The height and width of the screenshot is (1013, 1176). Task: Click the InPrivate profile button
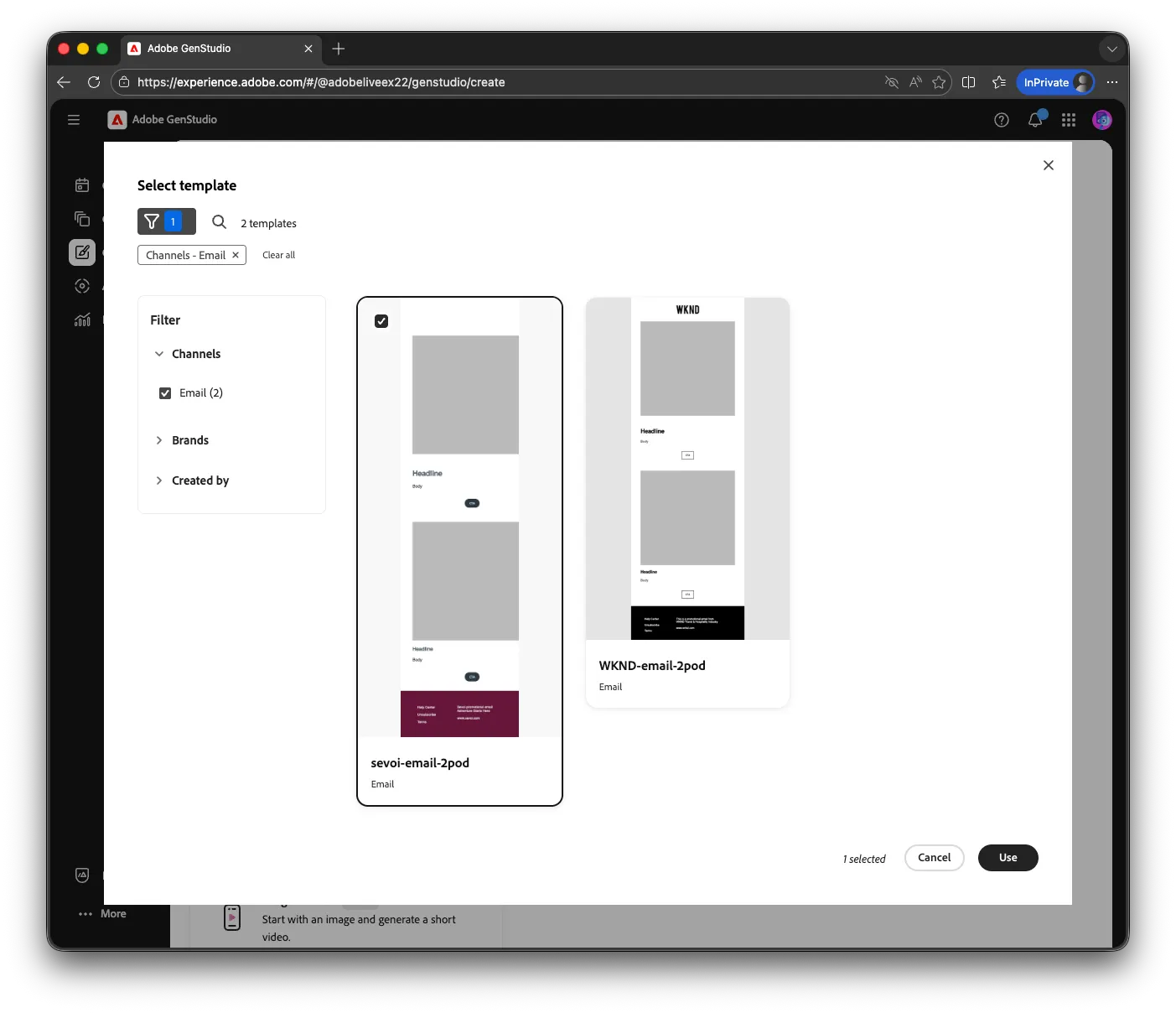(x=1056, y=82)
